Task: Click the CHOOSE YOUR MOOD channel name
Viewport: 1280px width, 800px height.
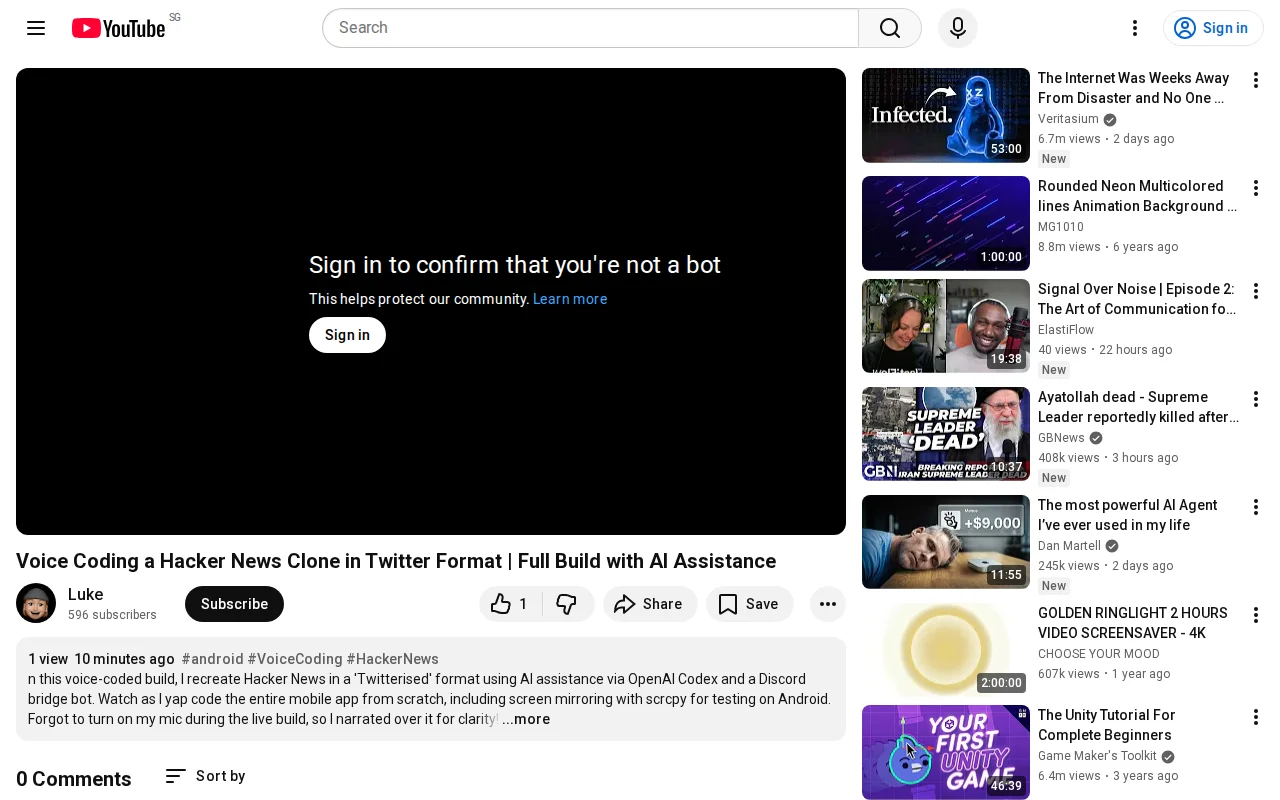Action: tap(1099, 654)
